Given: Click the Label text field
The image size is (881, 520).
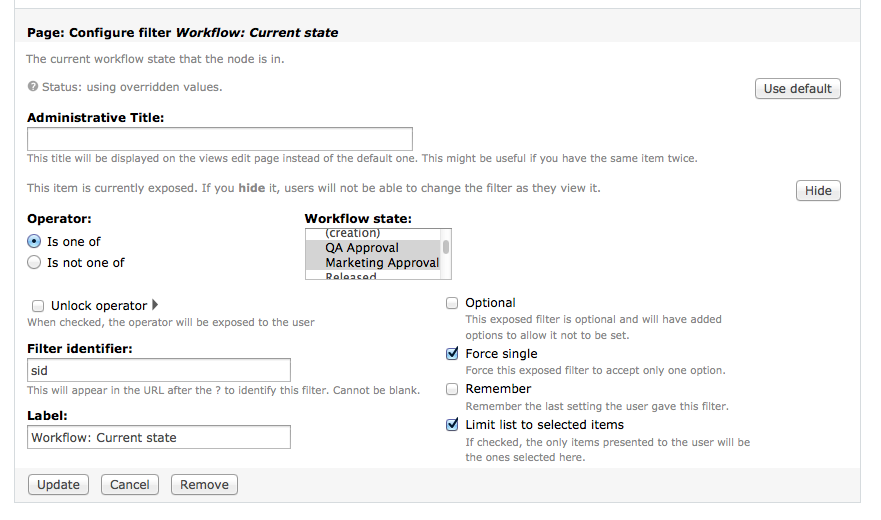Looking at the screenshot, I should [x=159, y=437].
